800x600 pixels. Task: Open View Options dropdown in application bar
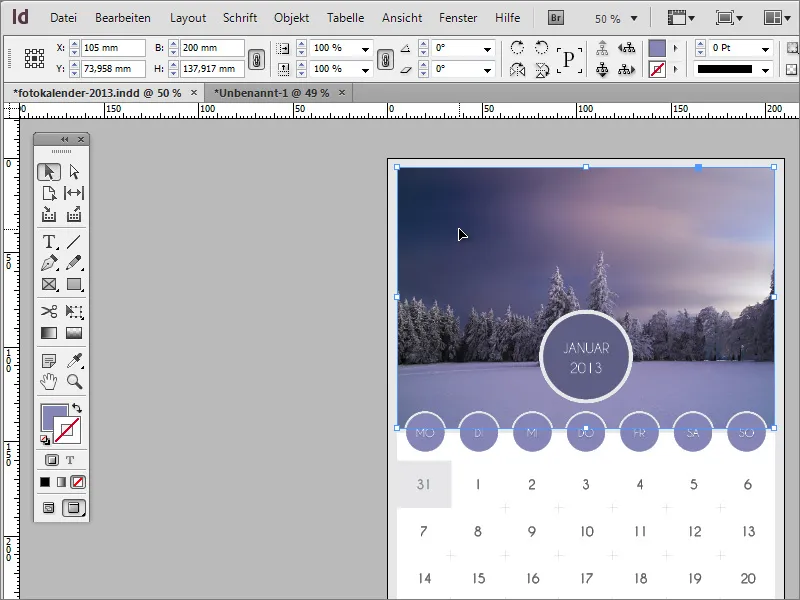click(681, 18)
